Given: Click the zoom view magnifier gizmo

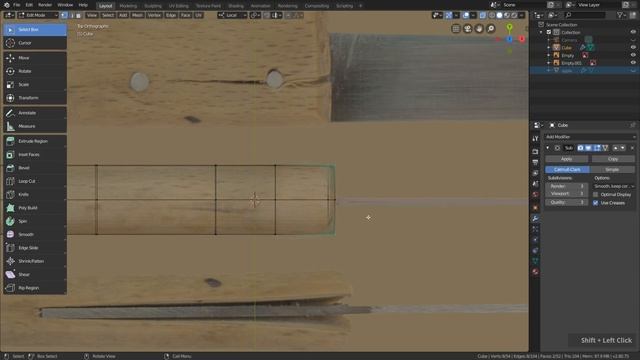Looking at the screenshot, I should [x=491, y=29].
